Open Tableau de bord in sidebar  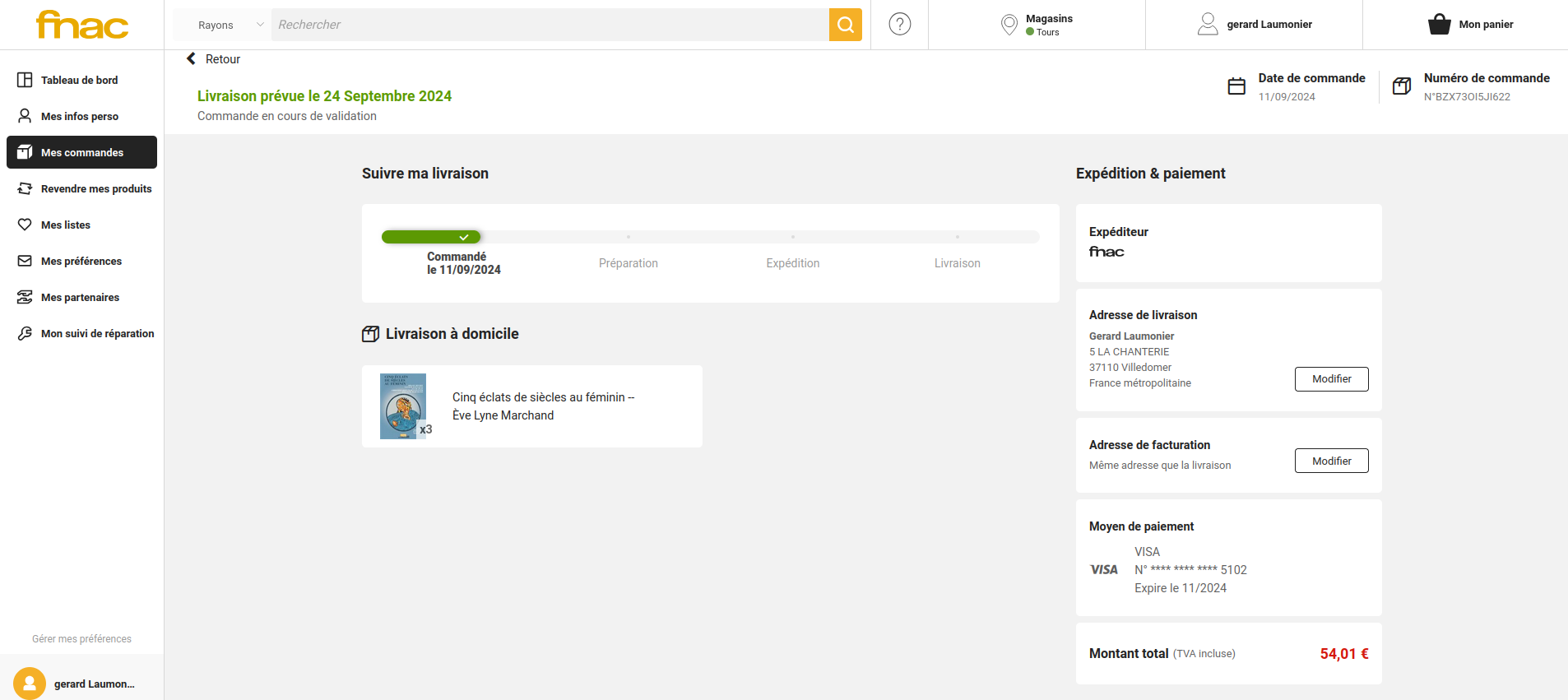point(79,80)
